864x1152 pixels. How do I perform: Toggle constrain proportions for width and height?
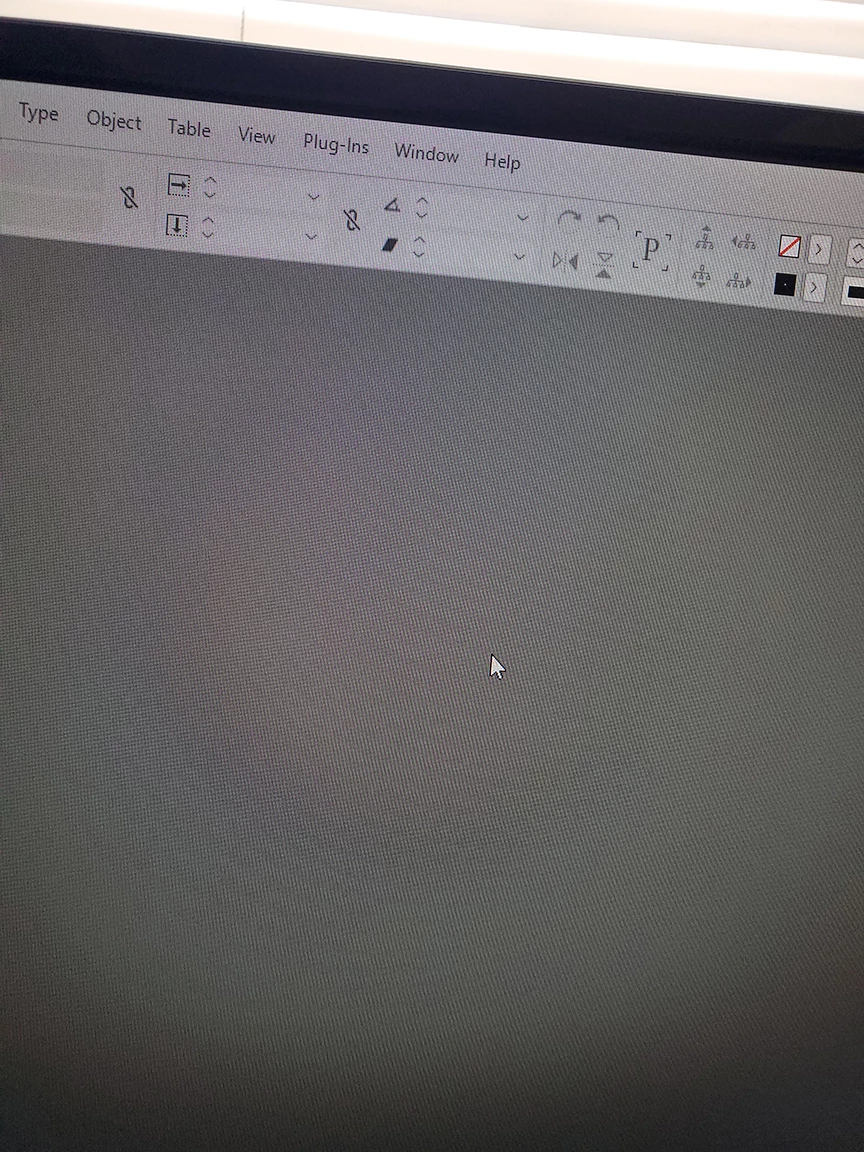129,197
